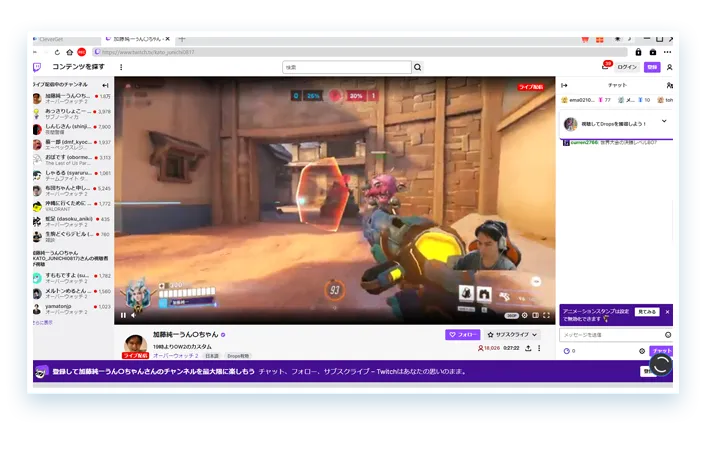Viewport: 701px width, 452px height.
Task: Open しんじさん (shinji...) channel in sidebar
Action: coord(72,129)
